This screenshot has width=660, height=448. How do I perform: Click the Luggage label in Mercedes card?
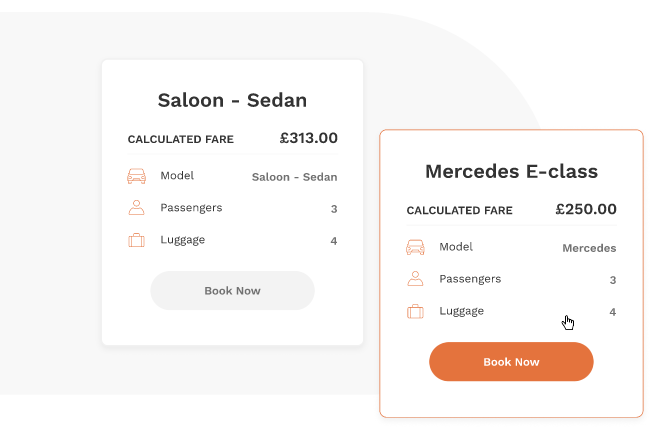461,311
